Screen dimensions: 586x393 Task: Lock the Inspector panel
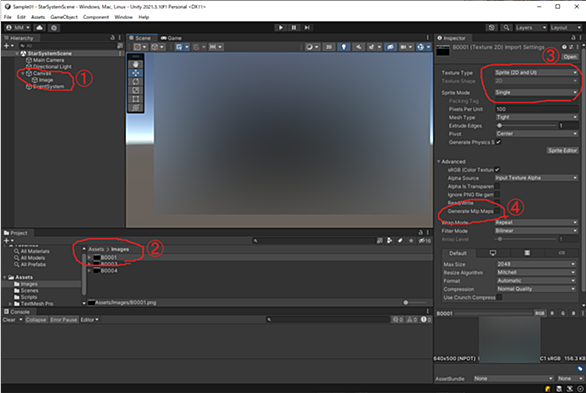[573, 38]
